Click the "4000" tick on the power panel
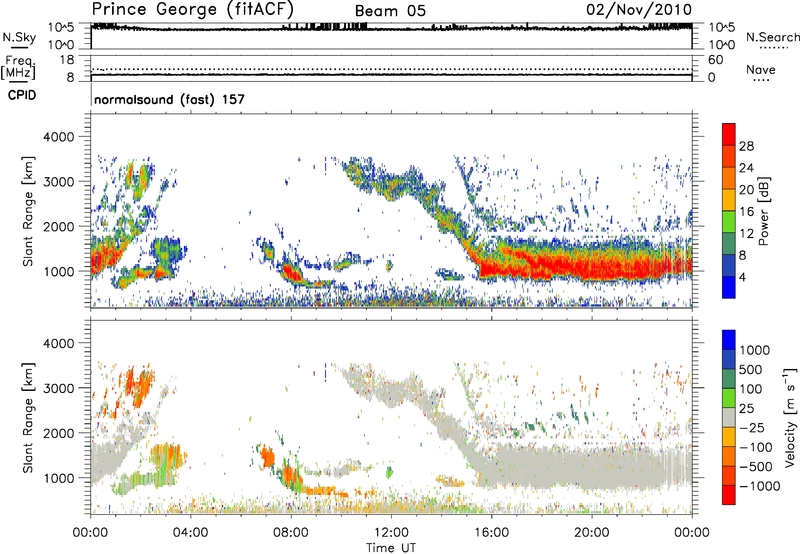 58,137
